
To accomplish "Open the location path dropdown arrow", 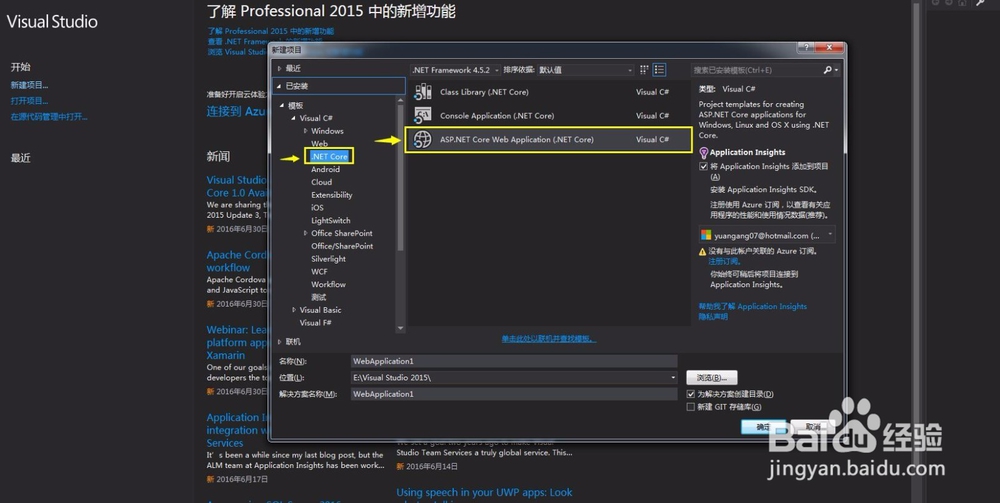I will click(x=673, y=377).
